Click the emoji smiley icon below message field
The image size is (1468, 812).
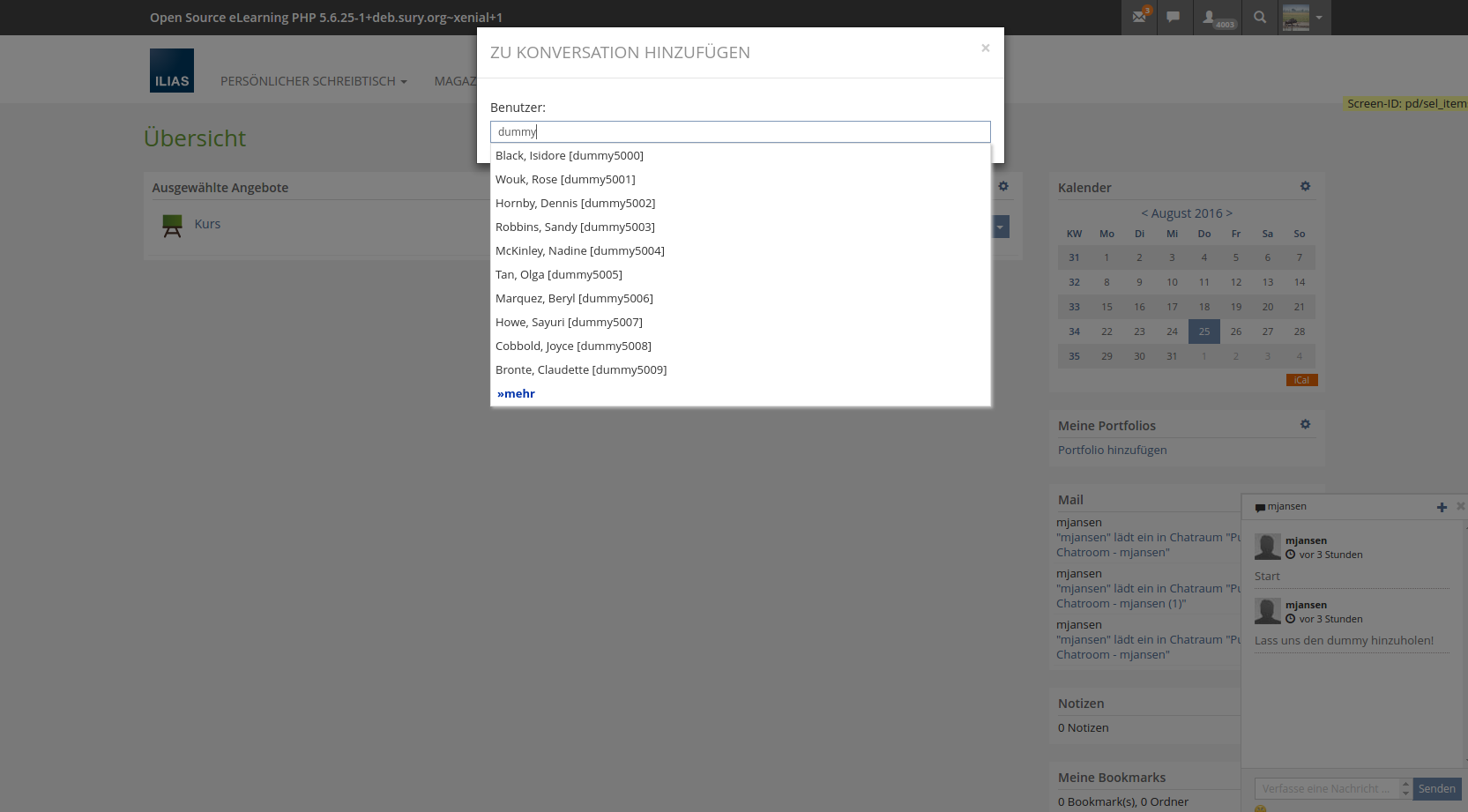click(1261, 808)
